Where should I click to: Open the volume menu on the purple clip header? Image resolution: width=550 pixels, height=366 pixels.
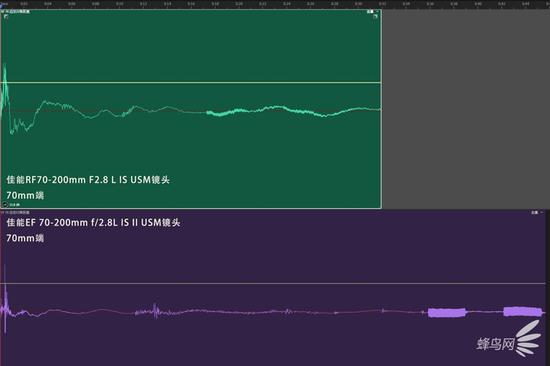[x=537, y=212]
